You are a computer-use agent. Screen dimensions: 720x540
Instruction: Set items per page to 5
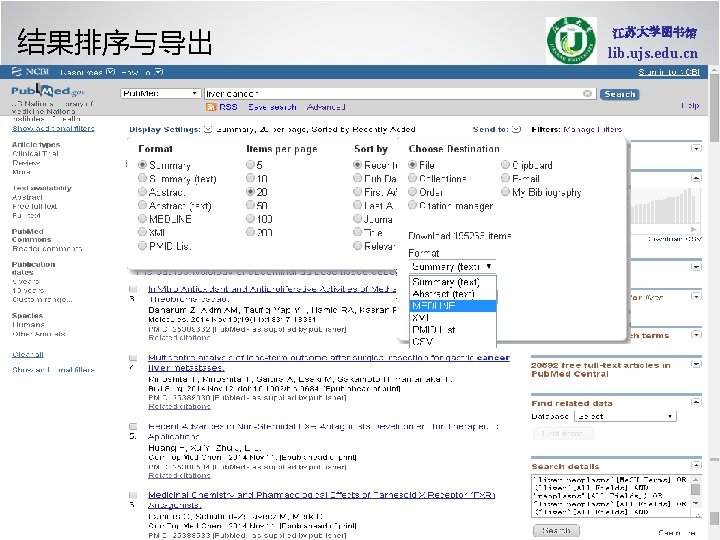coord(250,164)
